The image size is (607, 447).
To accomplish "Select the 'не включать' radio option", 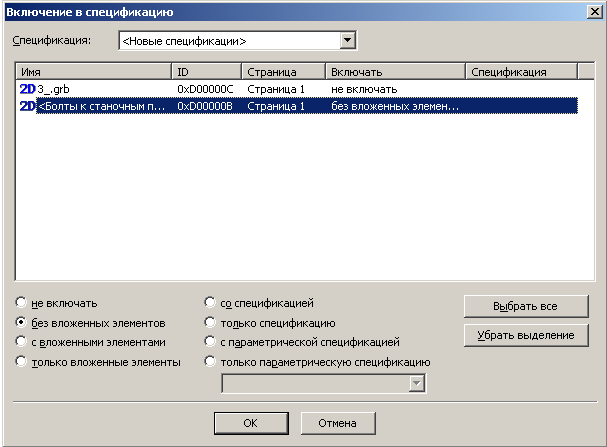I will [x=21, y=302].
